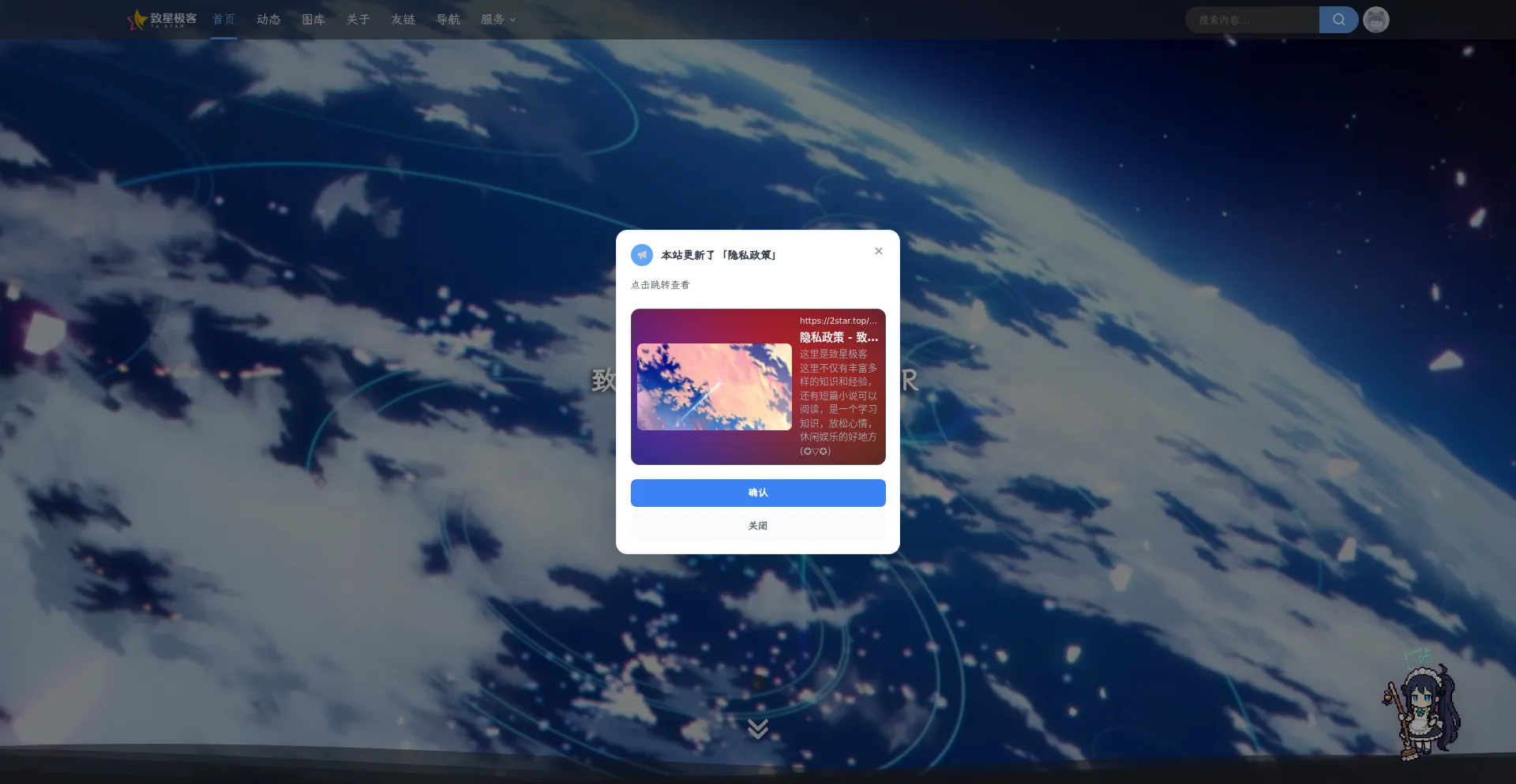
Task: Click the 致星极客 site logo
Action: click(x=162, y=19)
